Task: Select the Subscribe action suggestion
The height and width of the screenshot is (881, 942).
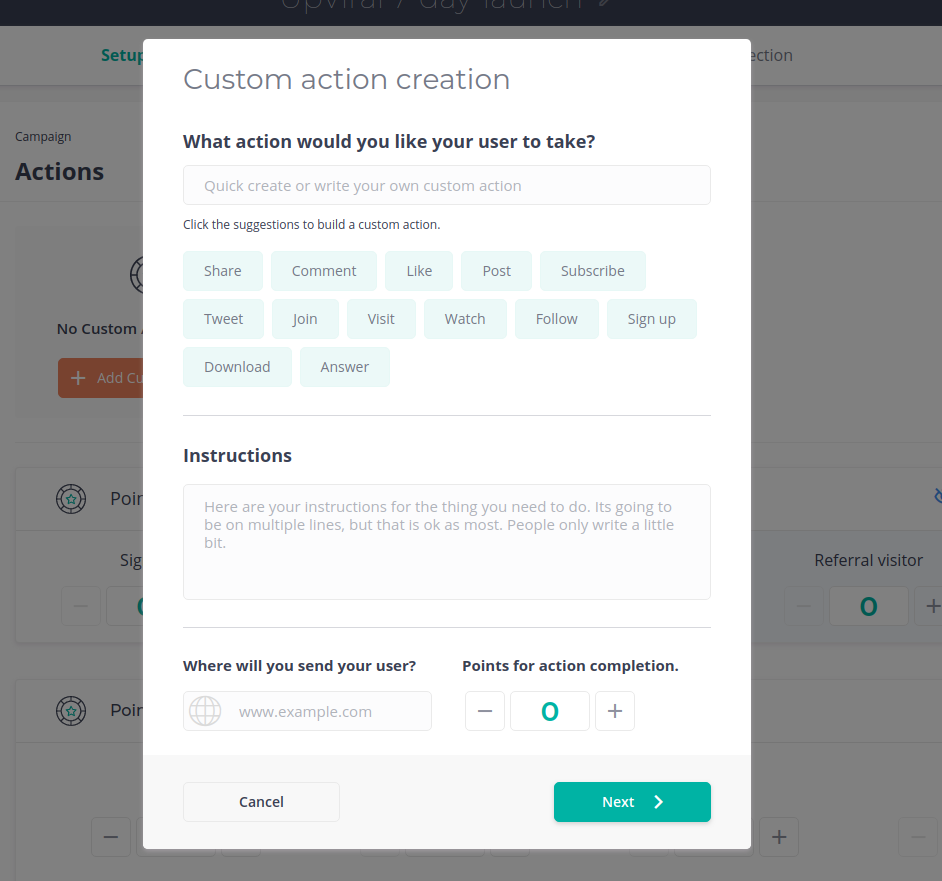Action: (x=592, y=270)
